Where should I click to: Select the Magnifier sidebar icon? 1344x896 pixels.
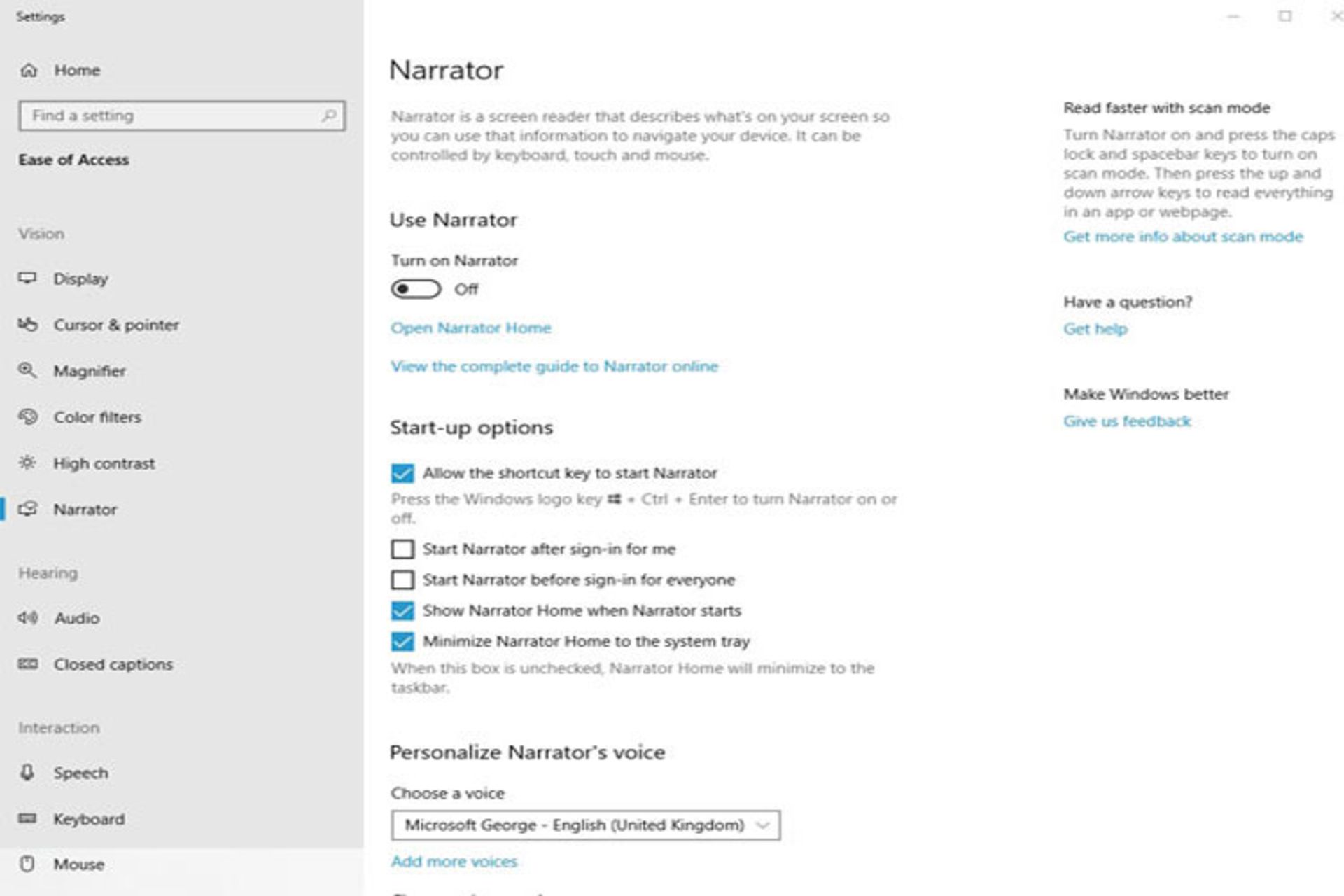click(28, 371)
